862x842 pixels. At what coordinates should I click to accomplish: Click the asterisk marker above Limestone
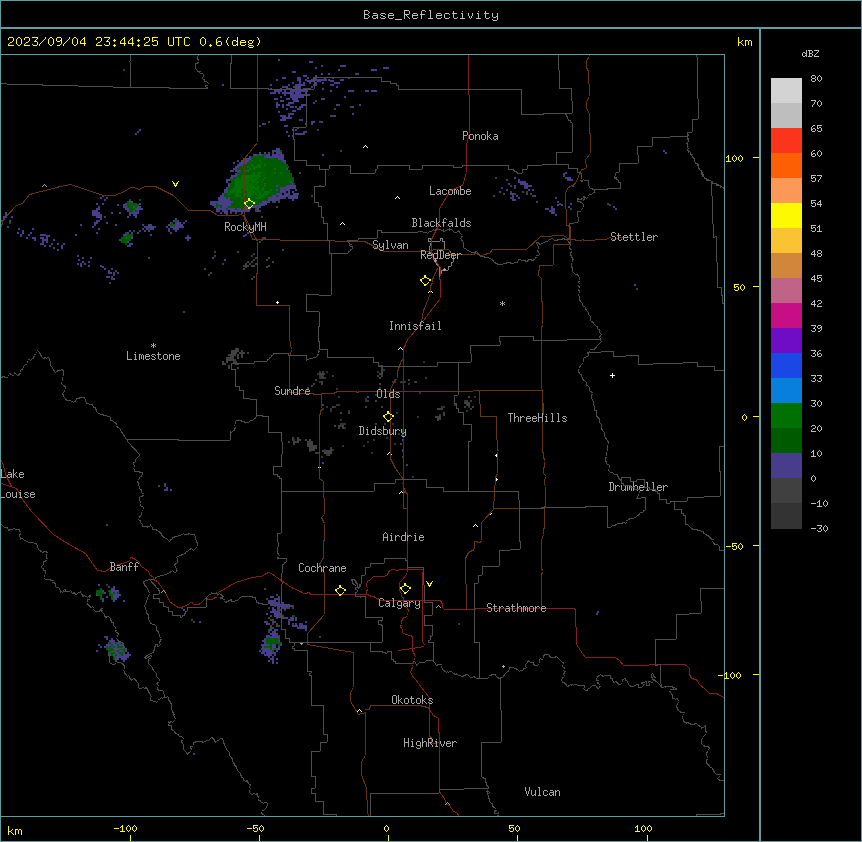click(153, 346)
